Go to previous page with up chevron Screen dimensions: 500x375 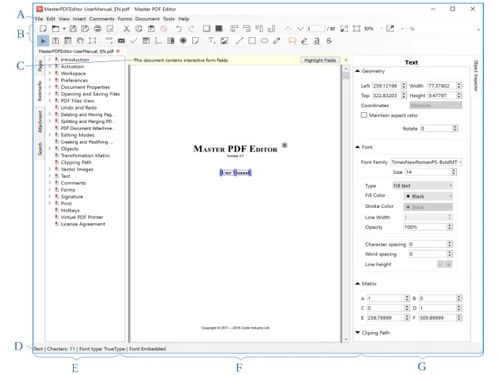click(x=288, y=29)
